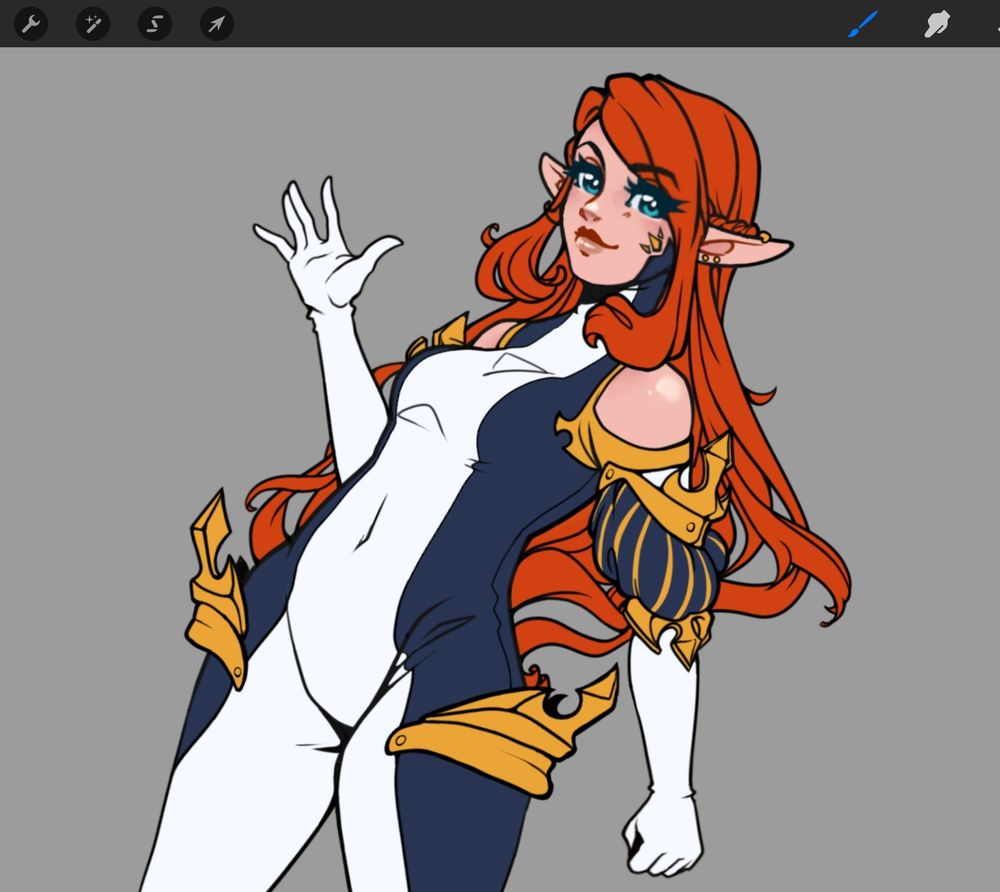Activate the Selection tool

click(155, 24)
